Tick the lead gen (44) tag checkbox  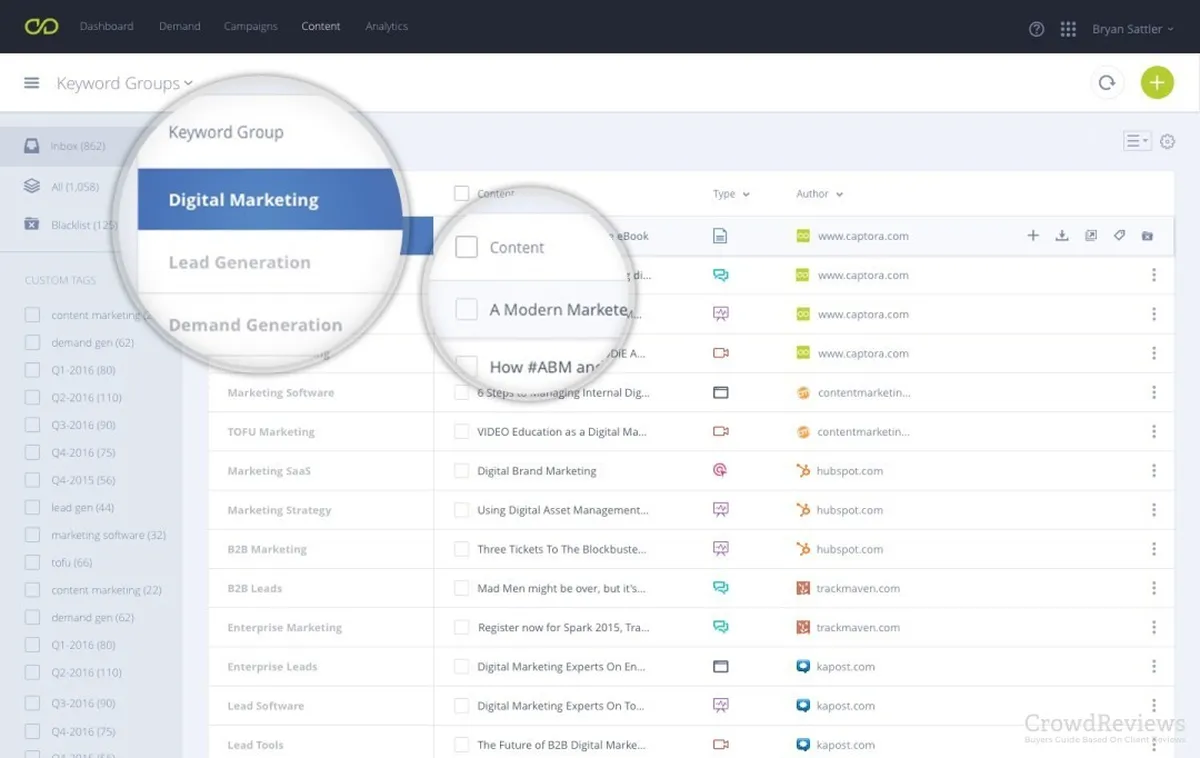(x=33, y=508)
